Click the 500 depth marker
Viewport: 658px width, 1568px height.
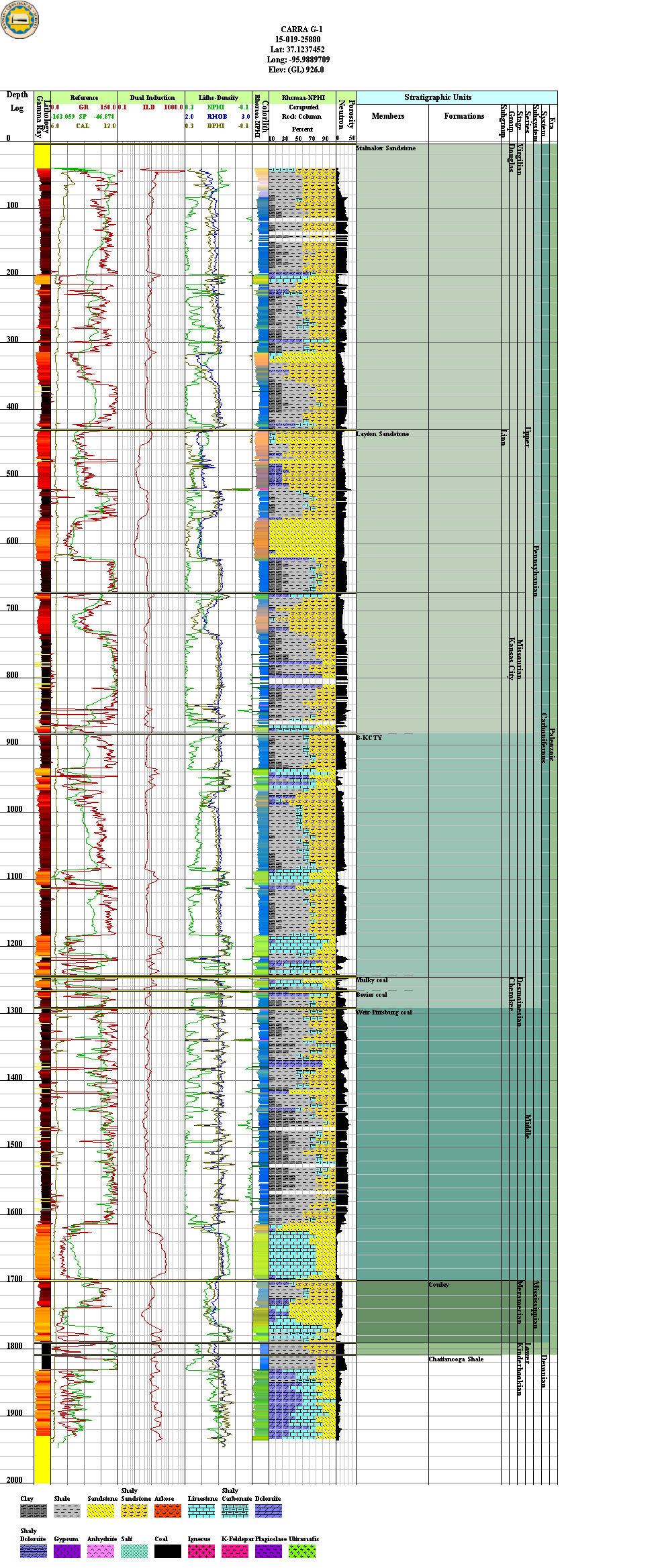tap(13, 474)
